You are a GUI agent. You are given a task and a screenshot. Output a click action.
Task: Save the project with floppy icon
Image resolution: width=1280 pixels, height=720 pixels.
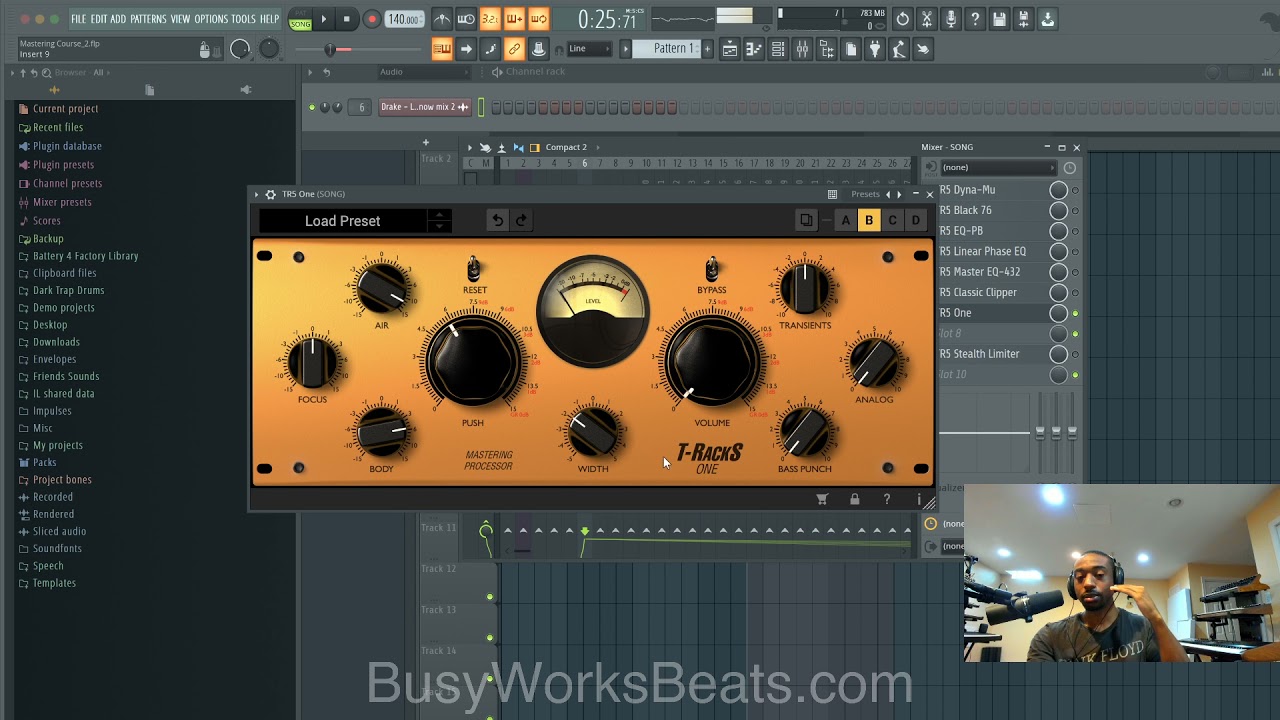pyautogui.click(x=999, y=19)
